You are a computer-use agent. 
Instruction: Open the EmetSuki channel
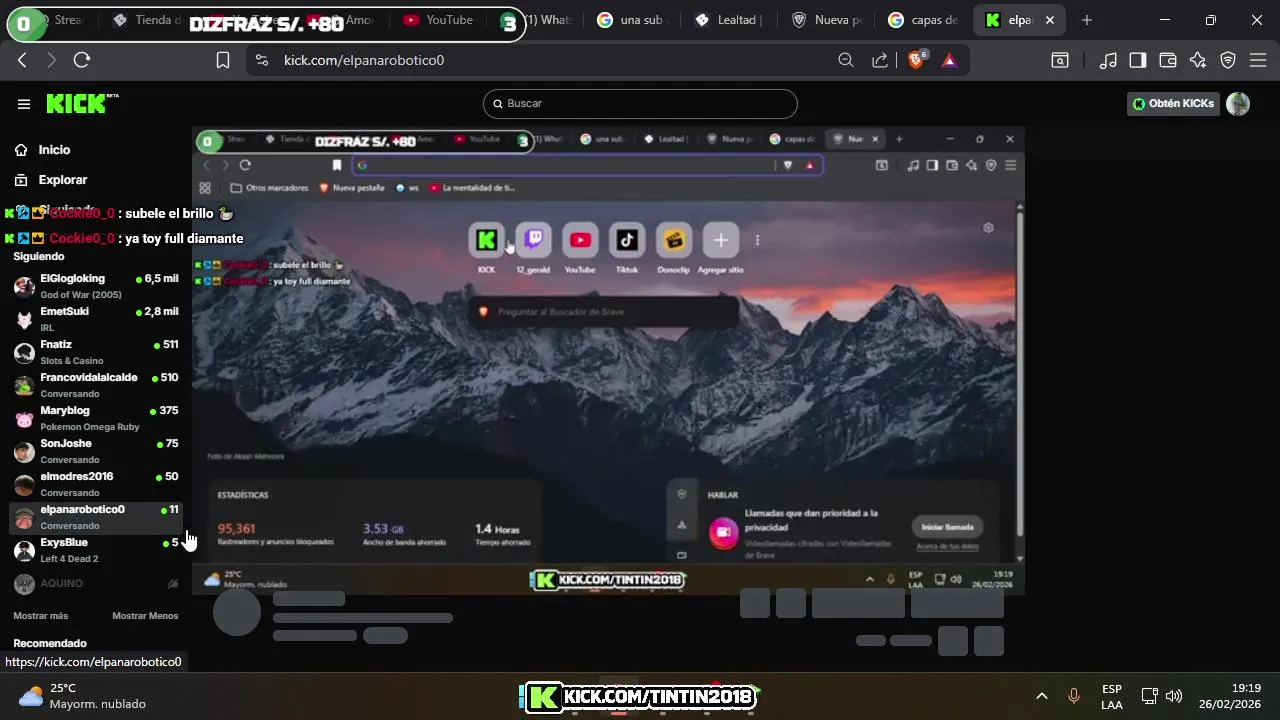(x=96, y=319)
